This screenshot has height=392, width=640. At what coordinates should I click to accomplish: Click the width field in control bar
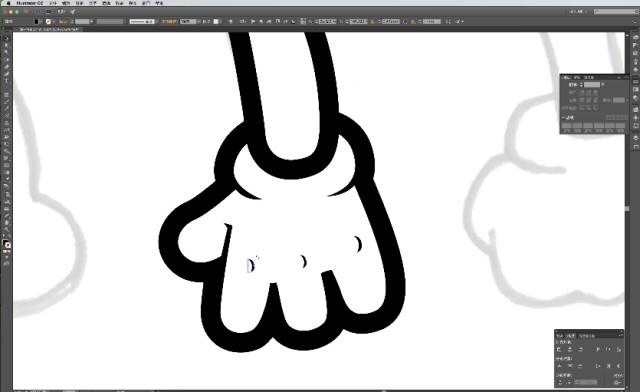pyautogui.click(x=391, y=21)
